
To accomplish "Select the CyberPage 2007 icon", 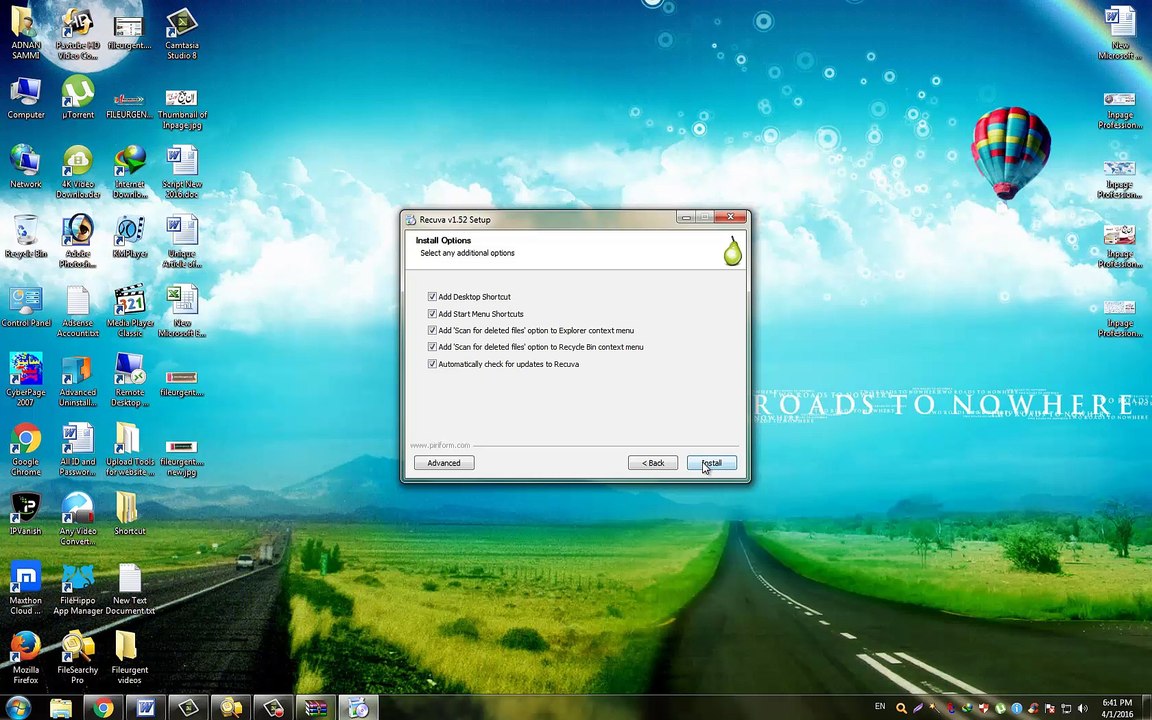I will pyautogui.click(x=26, y=379).
